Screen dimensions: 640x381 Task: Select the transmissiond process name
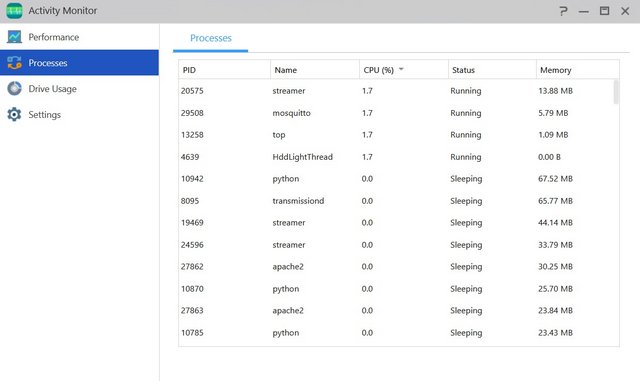click(x=298, y=201)
